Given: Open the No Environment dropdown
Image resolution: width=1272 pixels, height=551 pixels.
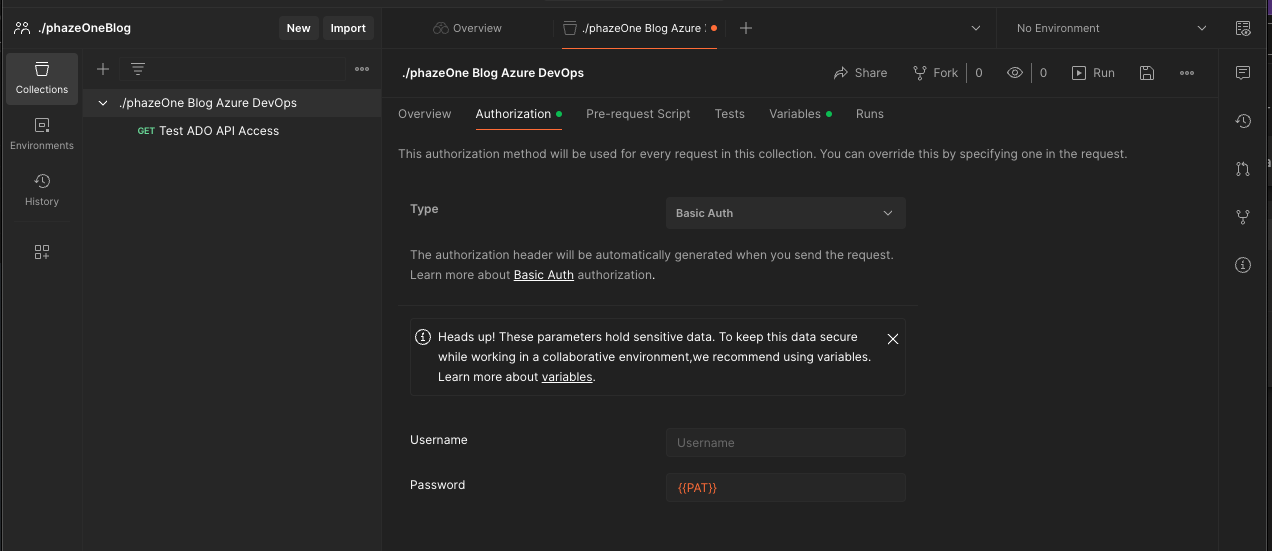Looking at the screenshot, I should pyautogui.click(x=1111, y=28).
